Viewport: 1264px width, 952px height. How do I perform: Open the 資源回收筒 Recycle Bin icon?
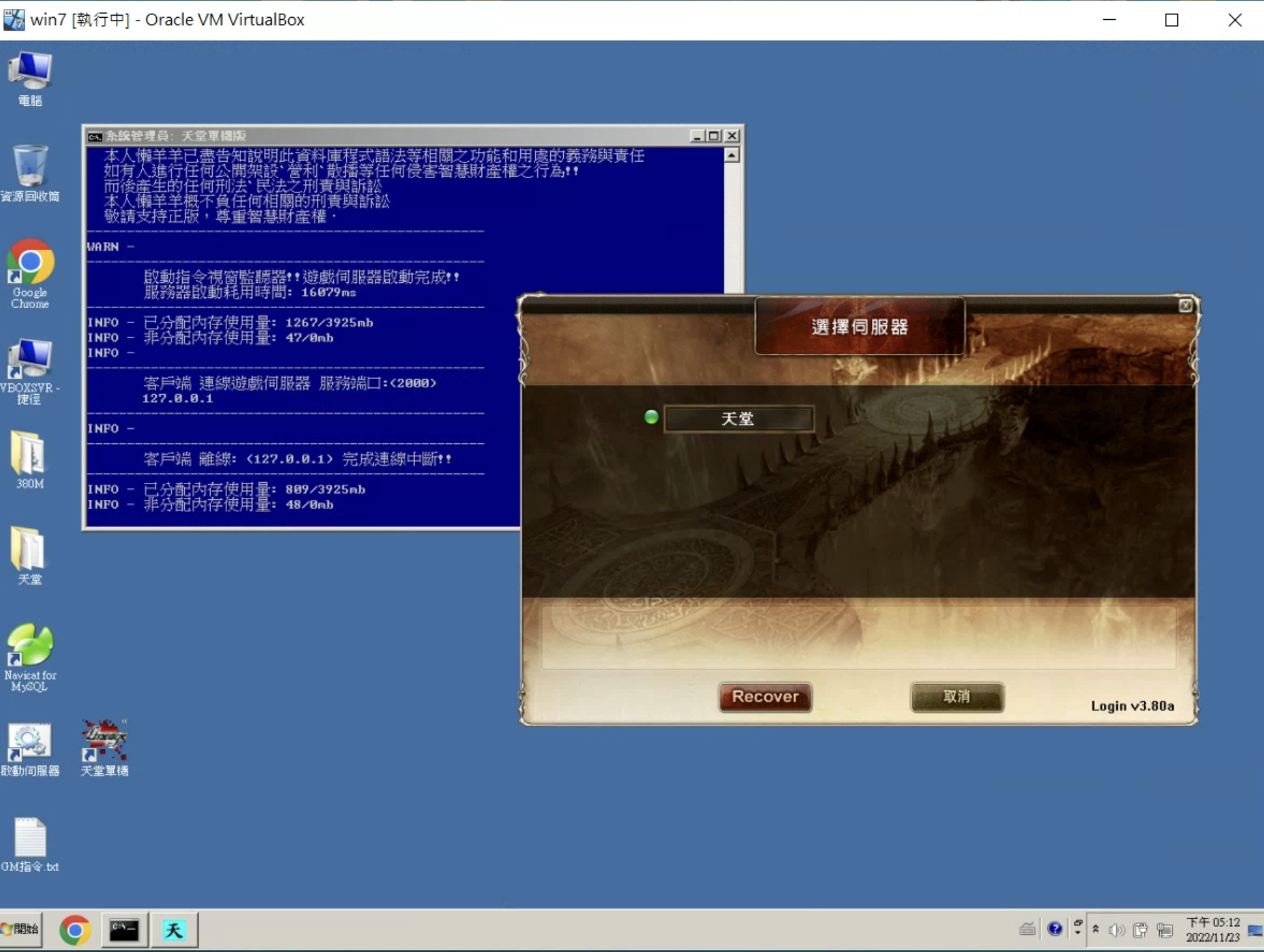coord(30,173)
